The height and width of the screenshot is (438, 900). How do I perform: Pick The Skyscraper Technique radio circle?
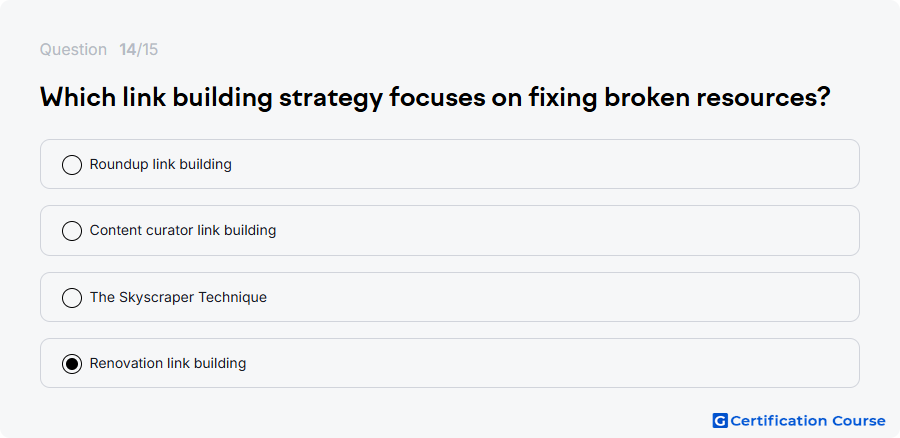(x=72, y=298)
